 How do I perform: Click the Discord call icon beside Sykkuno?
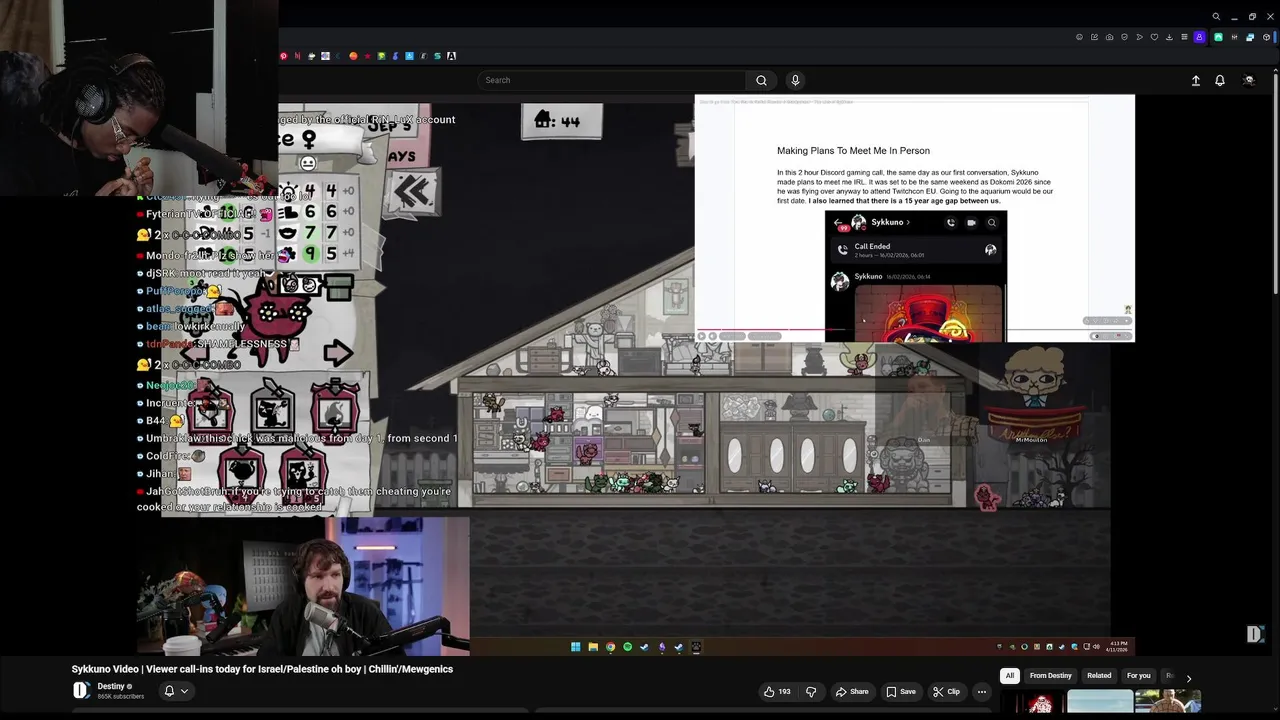tap(951, 223)
